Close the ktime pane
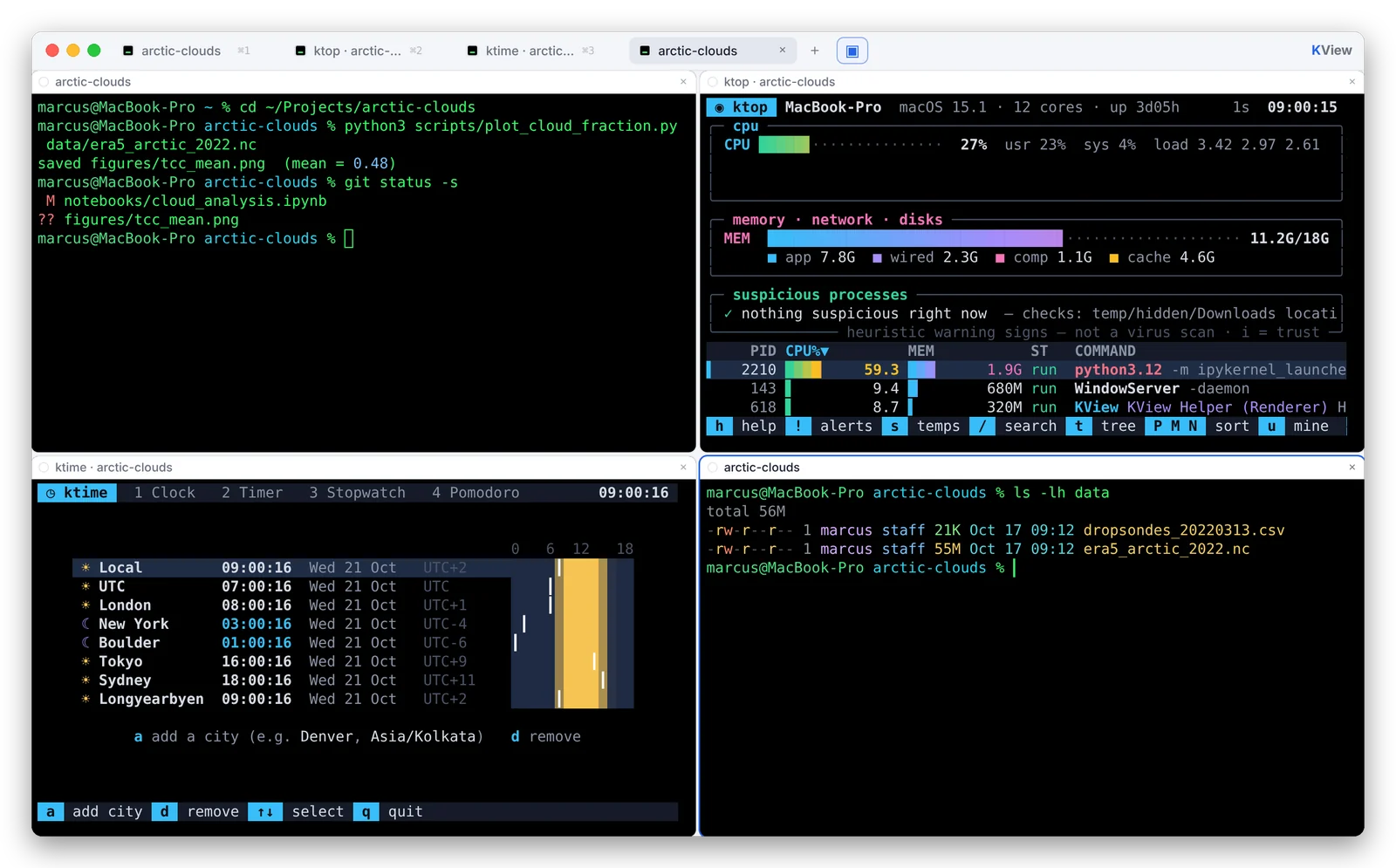The image size is (1396, 868). 683,468
